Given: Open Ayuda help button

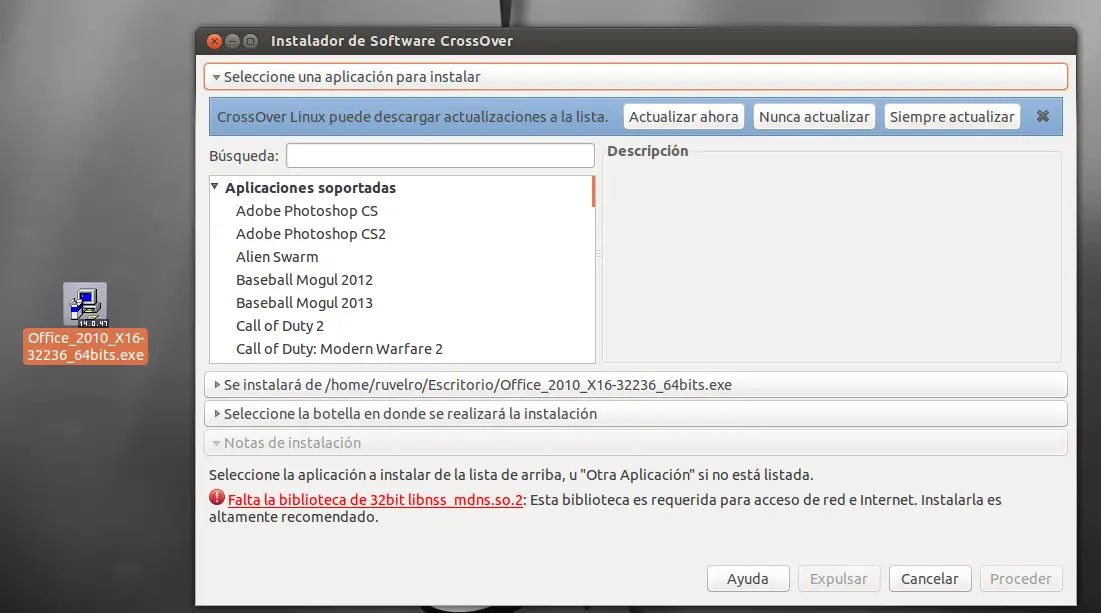Looking at the screenshot, I should [748, 579].
